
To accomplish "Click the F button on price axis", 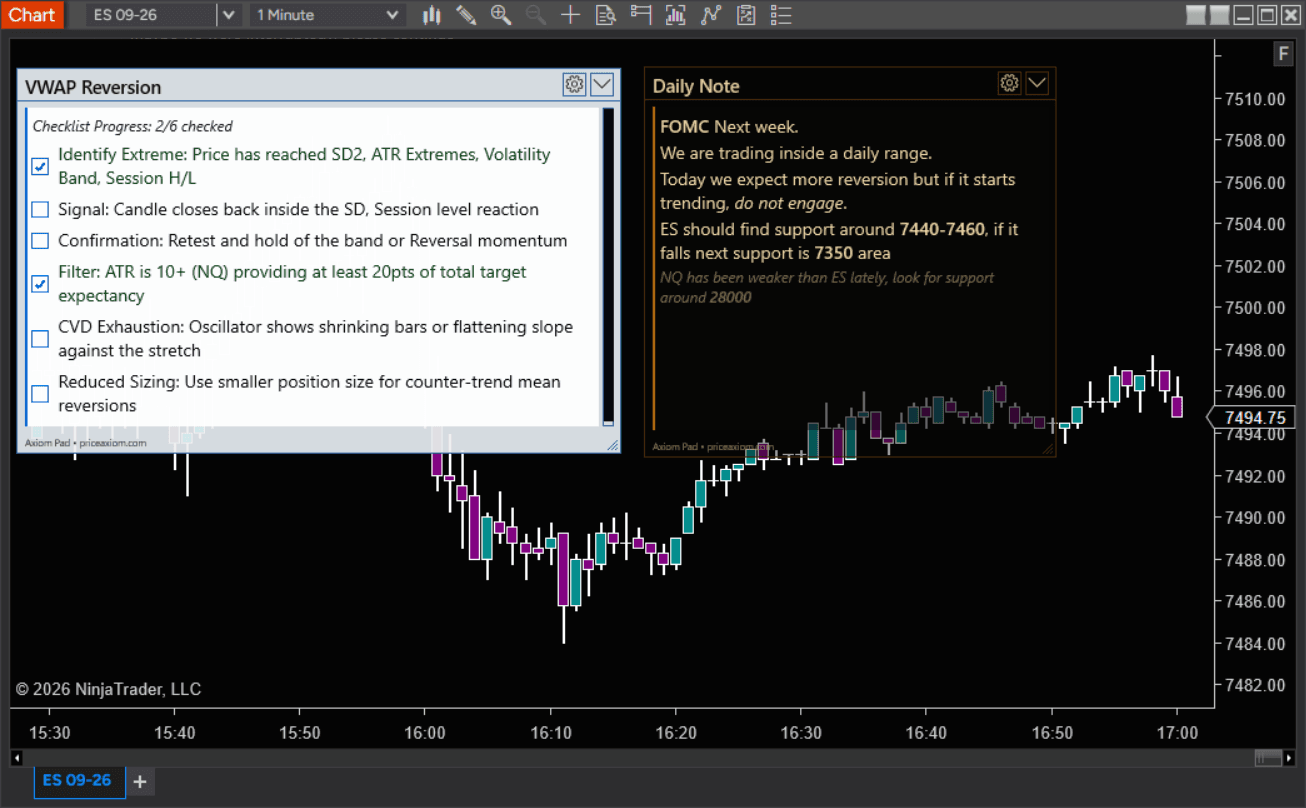I will 1282,54.
